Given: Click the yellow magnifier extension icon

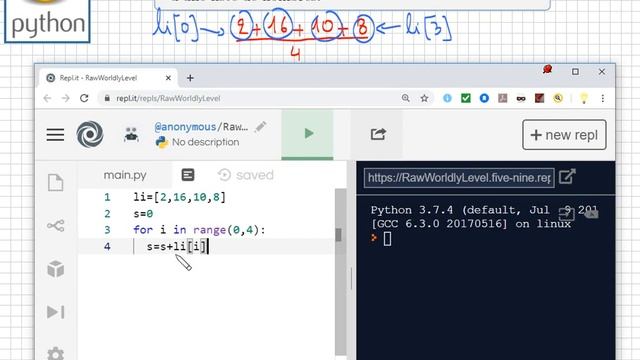Looking at the screenshot, I should (x=558, y=98).
